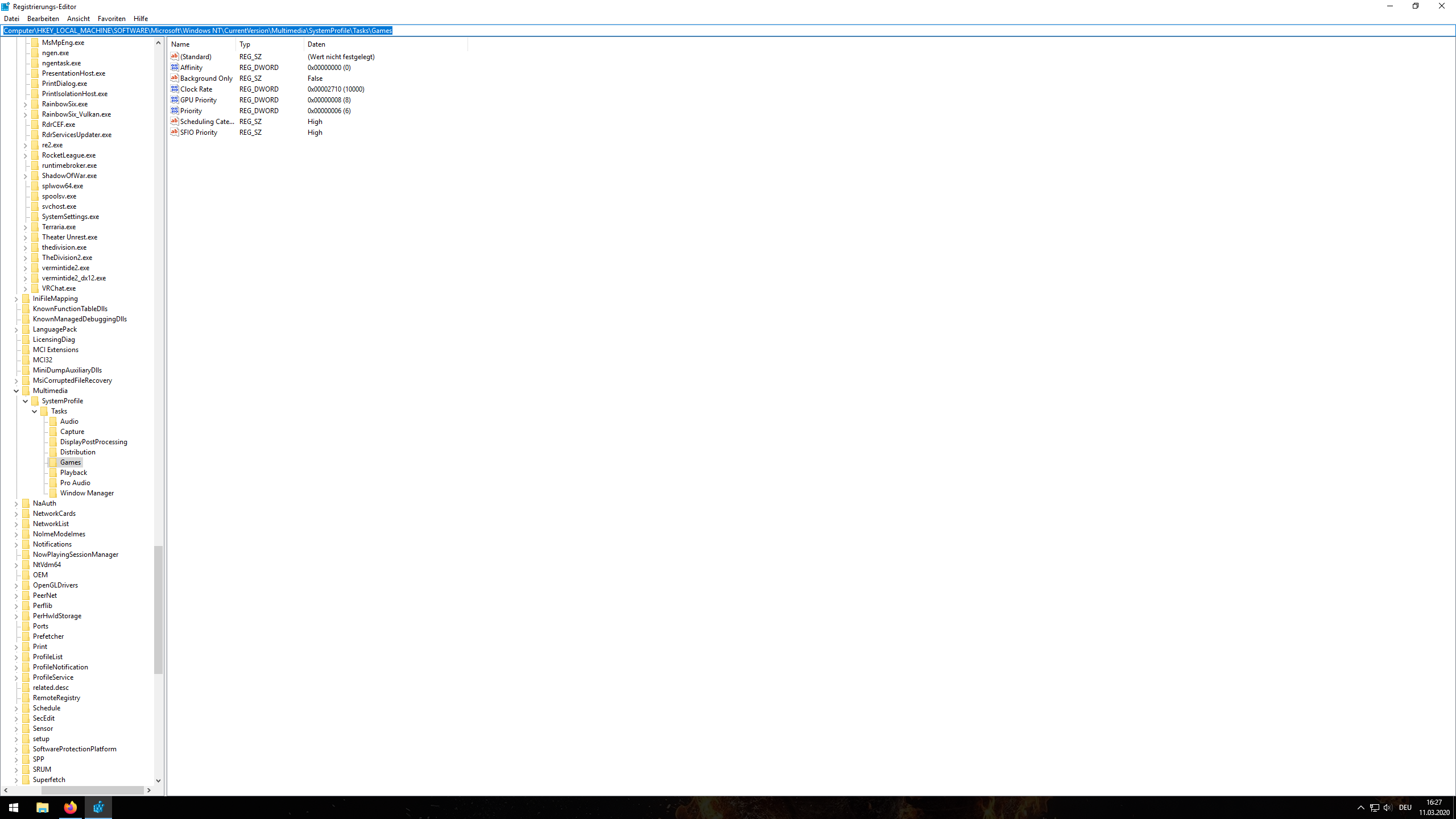This screenshot has height=819, width=1456.
Task: Collapse the Multimedia tree node
Action: pyautogui.click(x=16, y=391)
